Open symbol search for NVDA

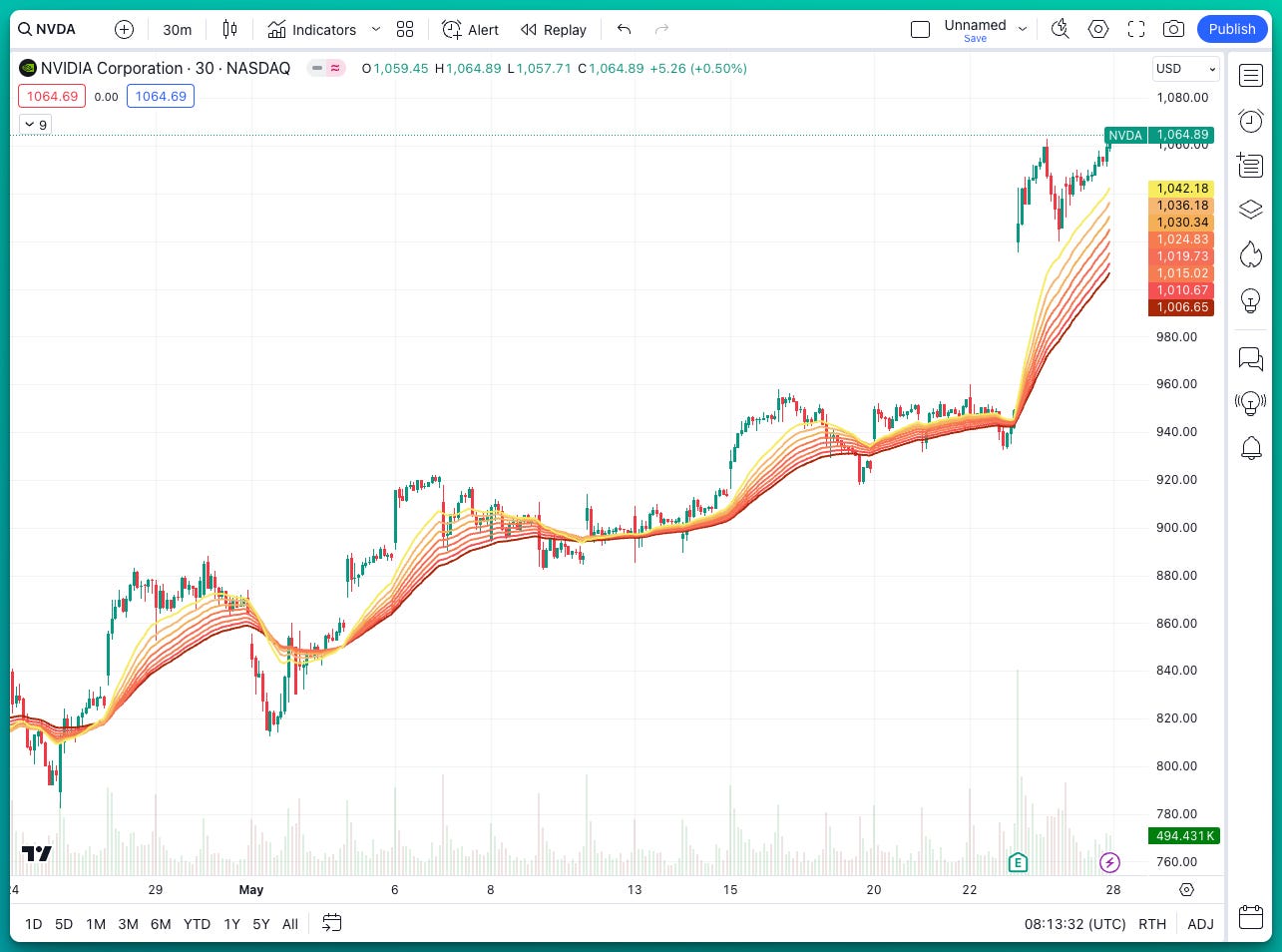click(x=47, y=29)
